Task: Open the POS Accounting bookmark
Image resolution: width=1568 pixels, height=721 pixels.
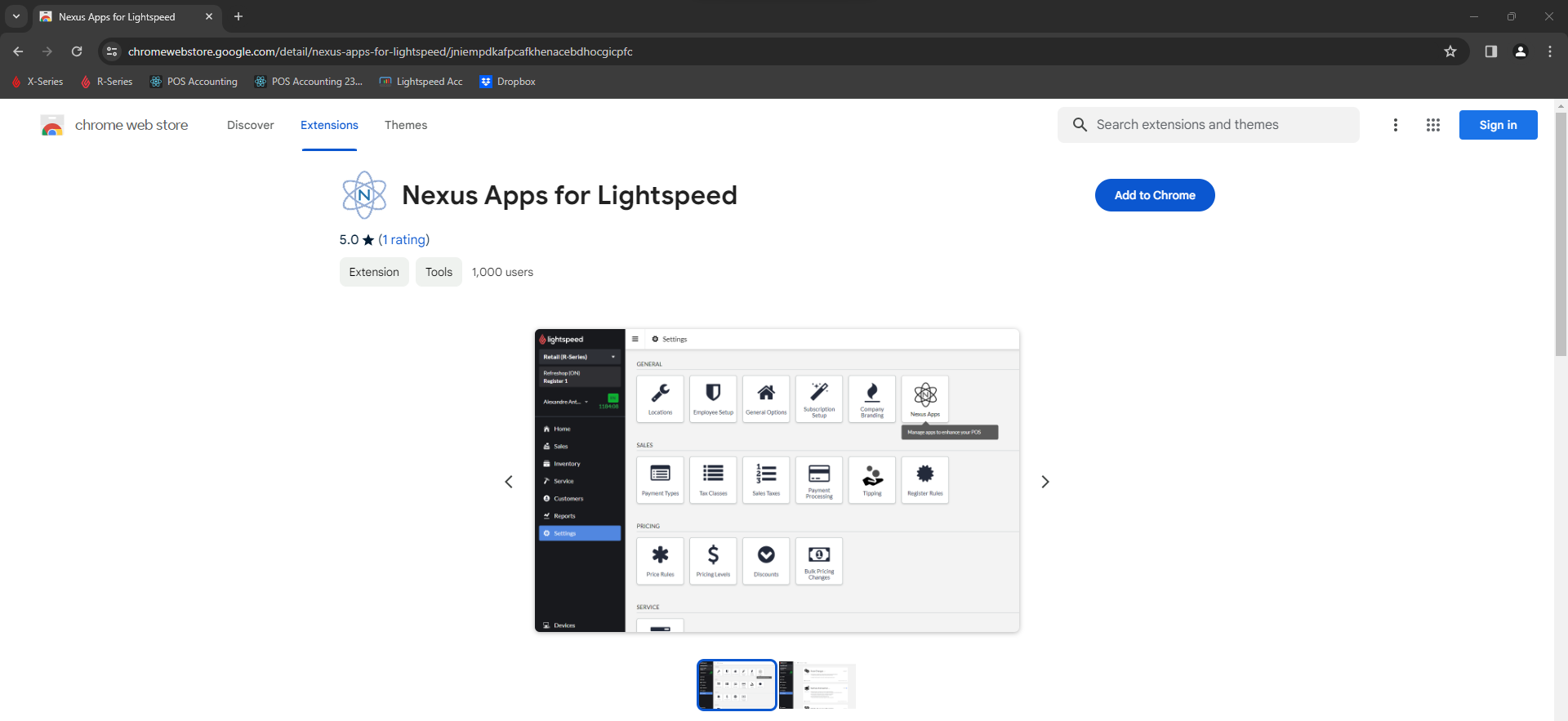Action: point(194,82)
